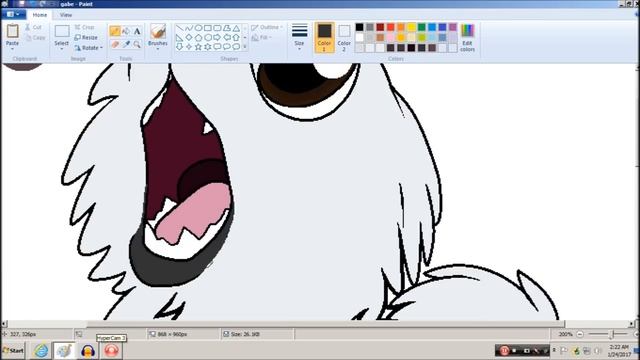Click the Paste clipboard icon
Viewport: 640px width, 360px height.
click(12, 31)
